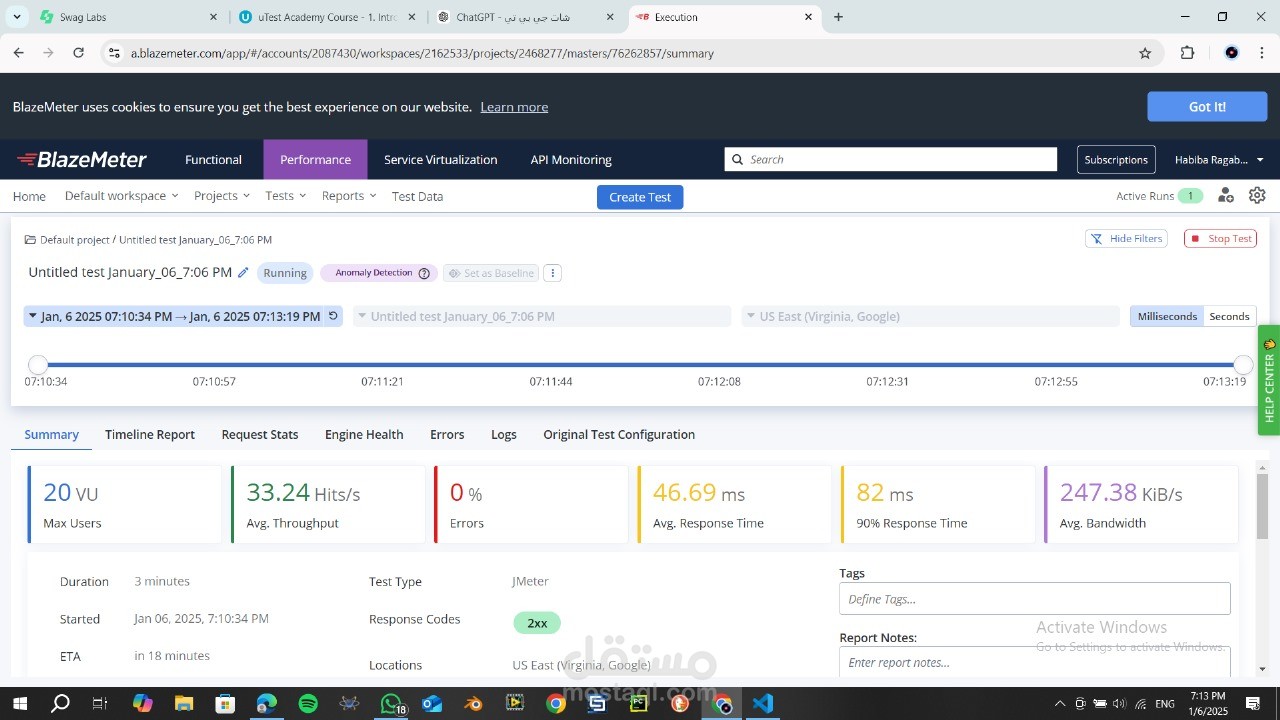Viewport: 1280px width, 720px height.
Task: Open the Logs tab
Action: coord(504,434)
